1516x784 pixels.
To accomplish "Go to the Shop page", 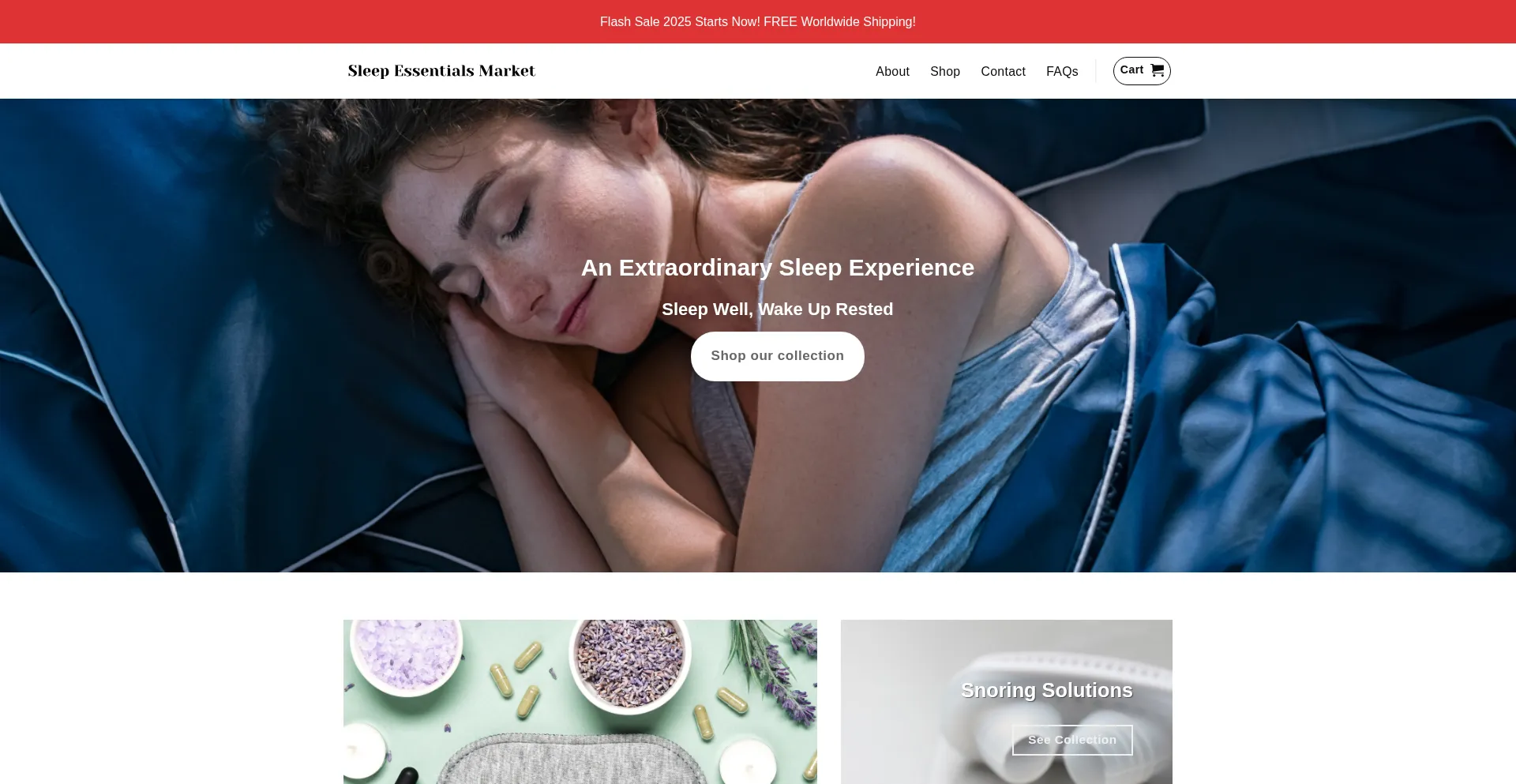I will pos(945,71).
